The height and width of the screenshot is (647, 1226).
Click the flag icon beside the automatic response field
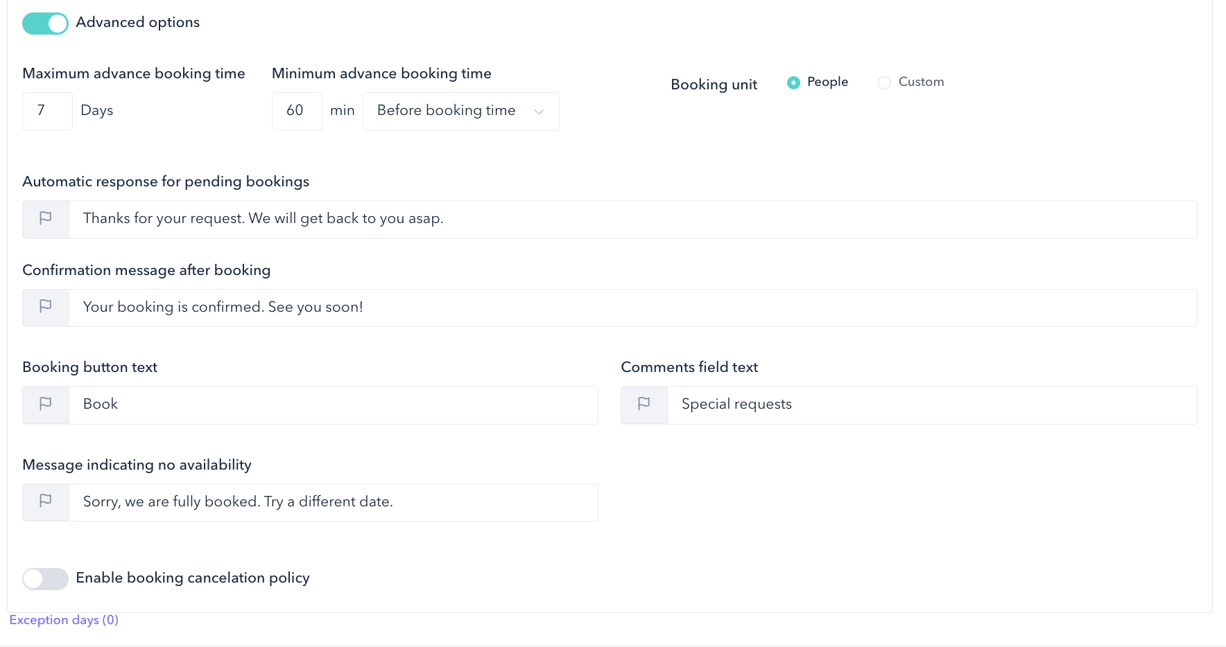pyautogui.click(x=45, y=219)
